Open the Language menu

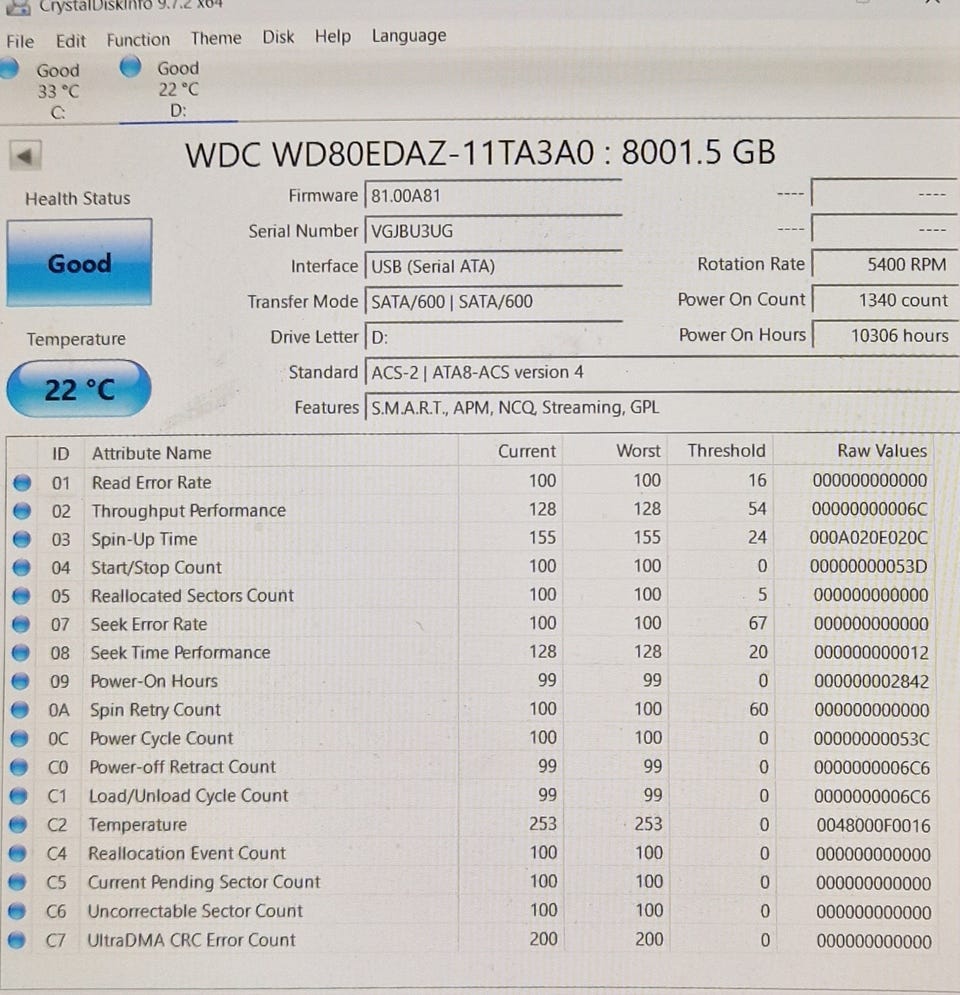pyautogui.click(x=409, y=36)
